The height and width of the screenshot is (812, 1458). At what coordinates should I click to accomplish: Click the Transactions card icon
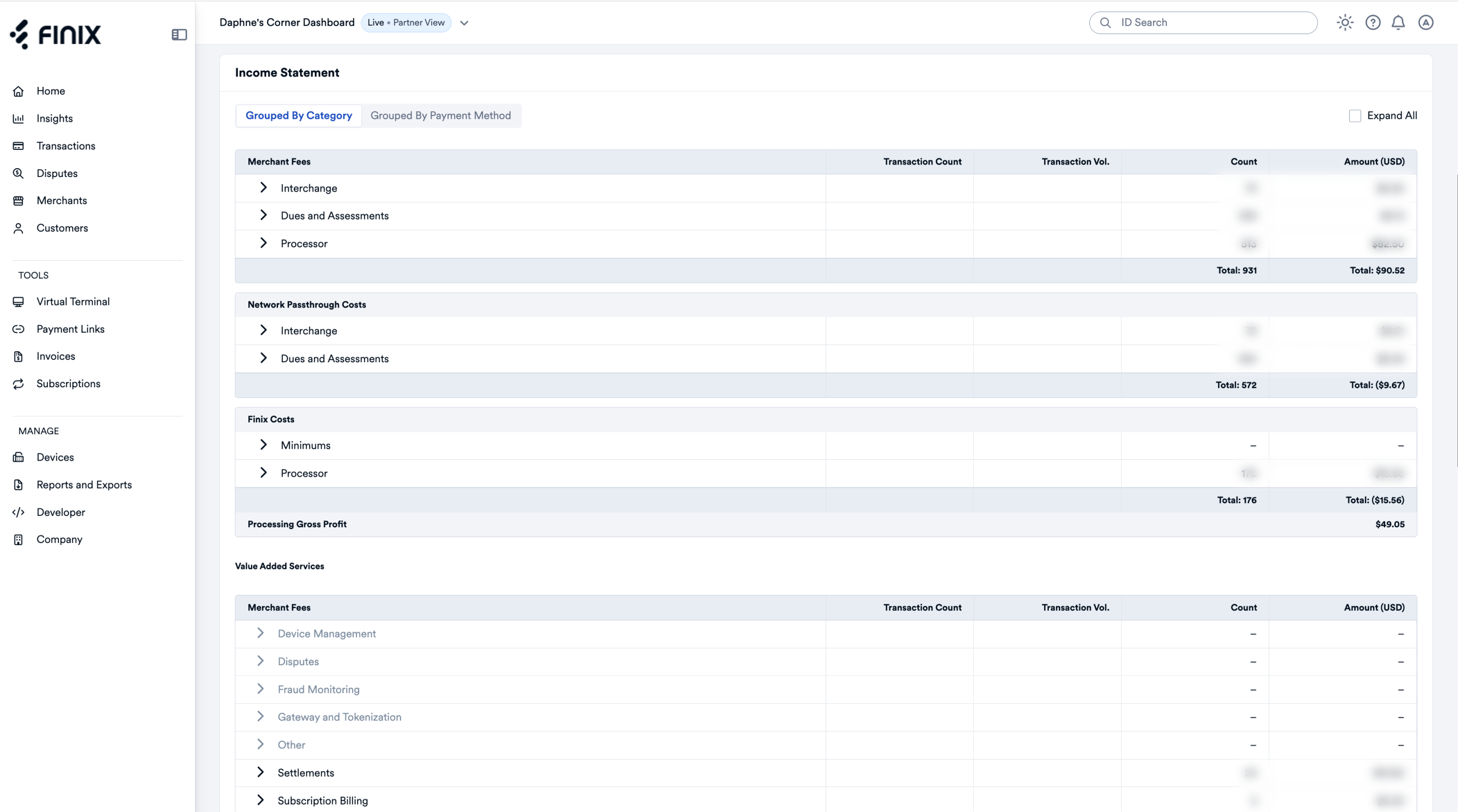(x=18, y=146)
